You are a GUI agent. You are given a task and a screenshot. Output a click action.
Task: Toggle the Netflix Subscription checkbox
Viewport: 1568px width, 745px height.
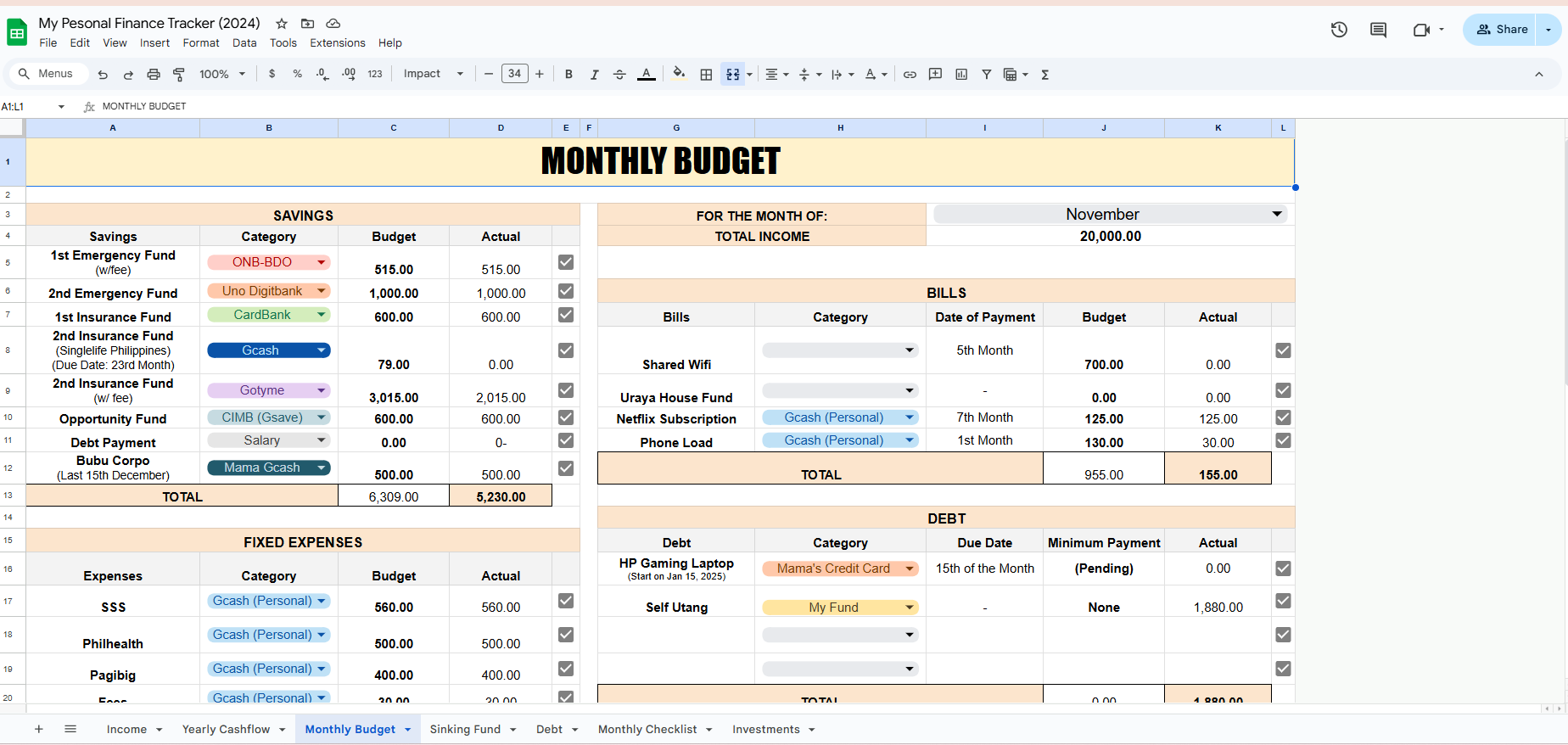(x=1283, y=417)
